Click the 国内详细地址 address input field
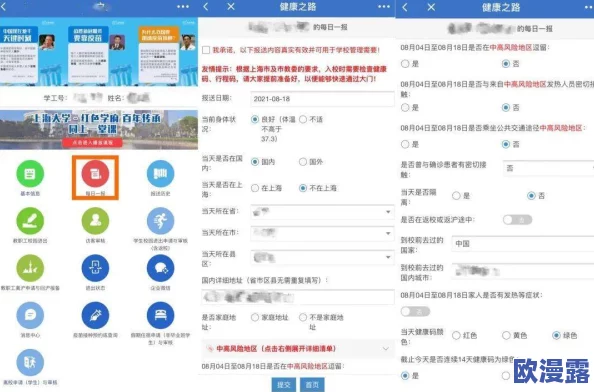Screen dimensions: 594x392 (x=298, y=297)
